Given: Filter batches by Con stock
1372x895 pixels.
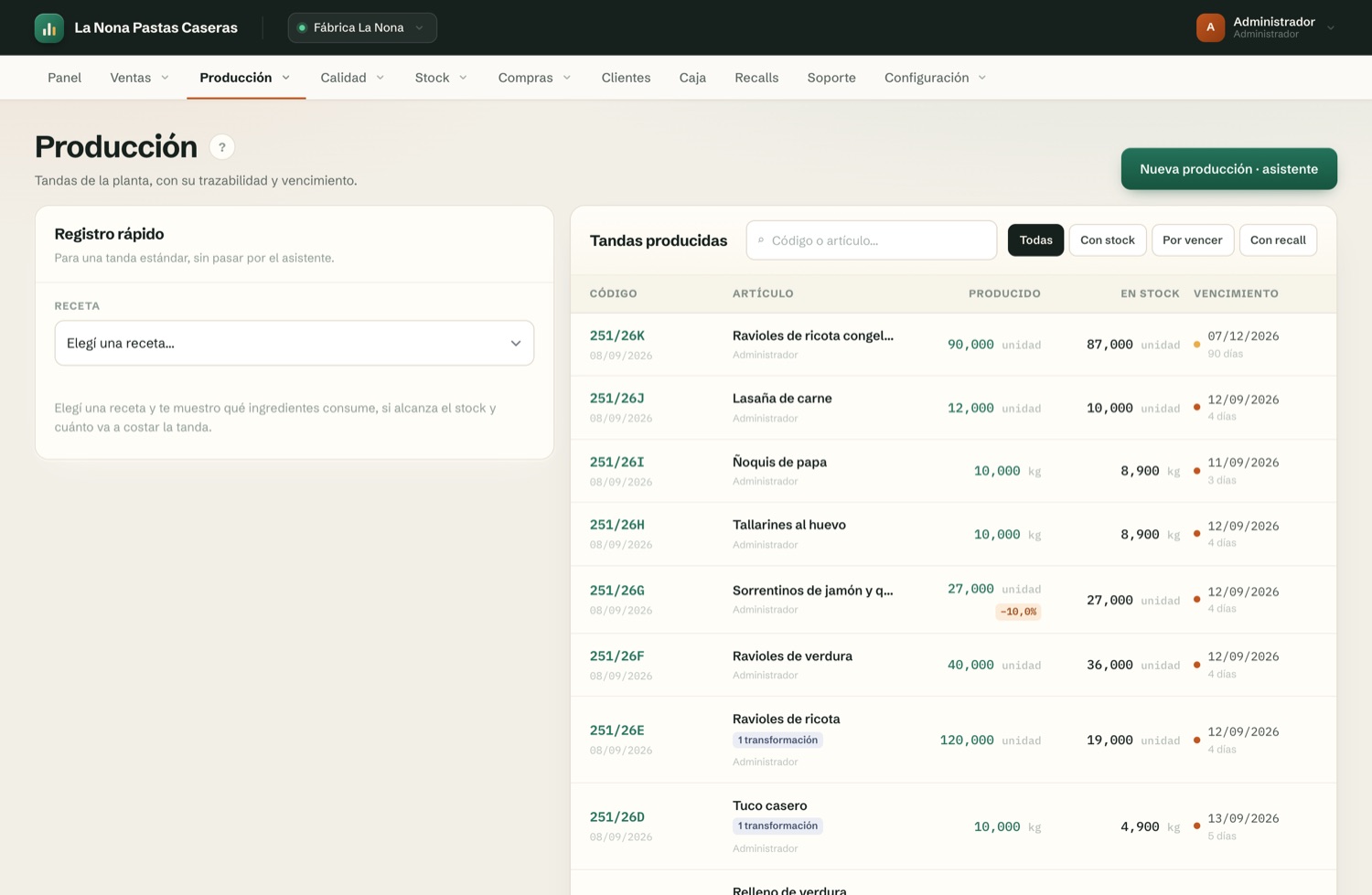Looking at the screenshot, I should [1107, 240].
